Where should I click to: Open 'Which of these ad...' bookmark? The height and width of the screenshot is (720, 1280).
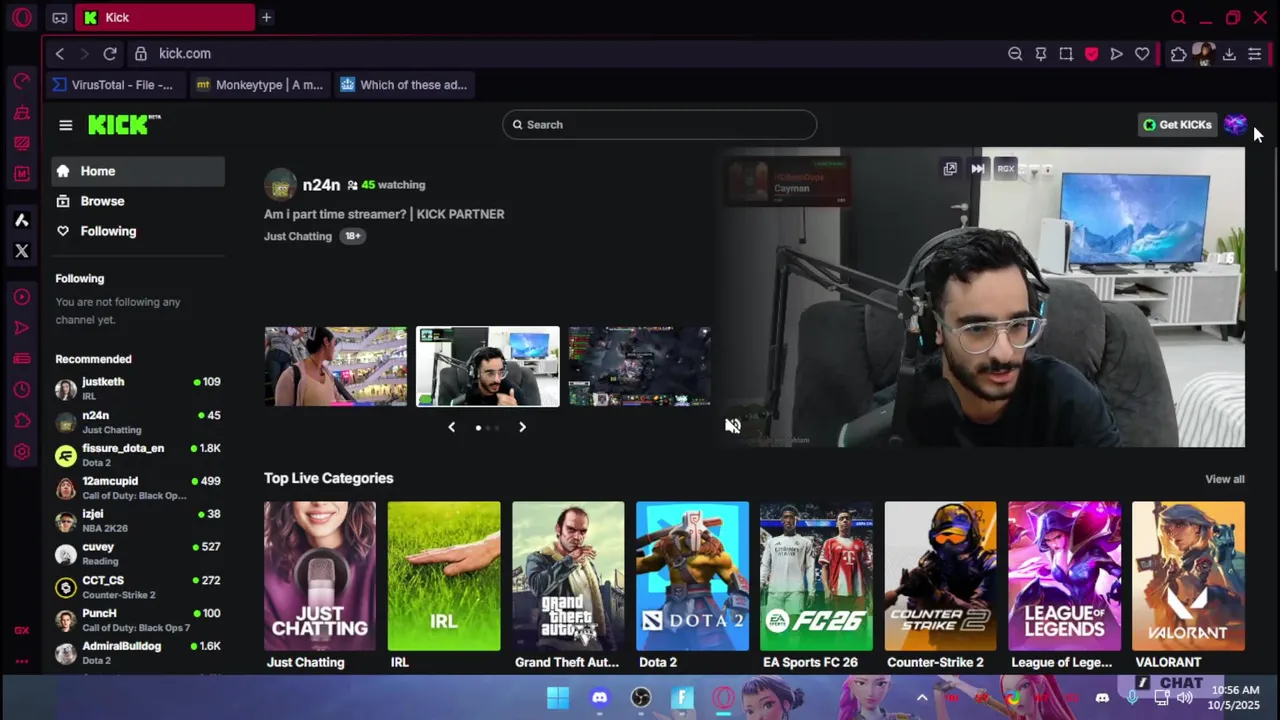(x=404, y=85)
